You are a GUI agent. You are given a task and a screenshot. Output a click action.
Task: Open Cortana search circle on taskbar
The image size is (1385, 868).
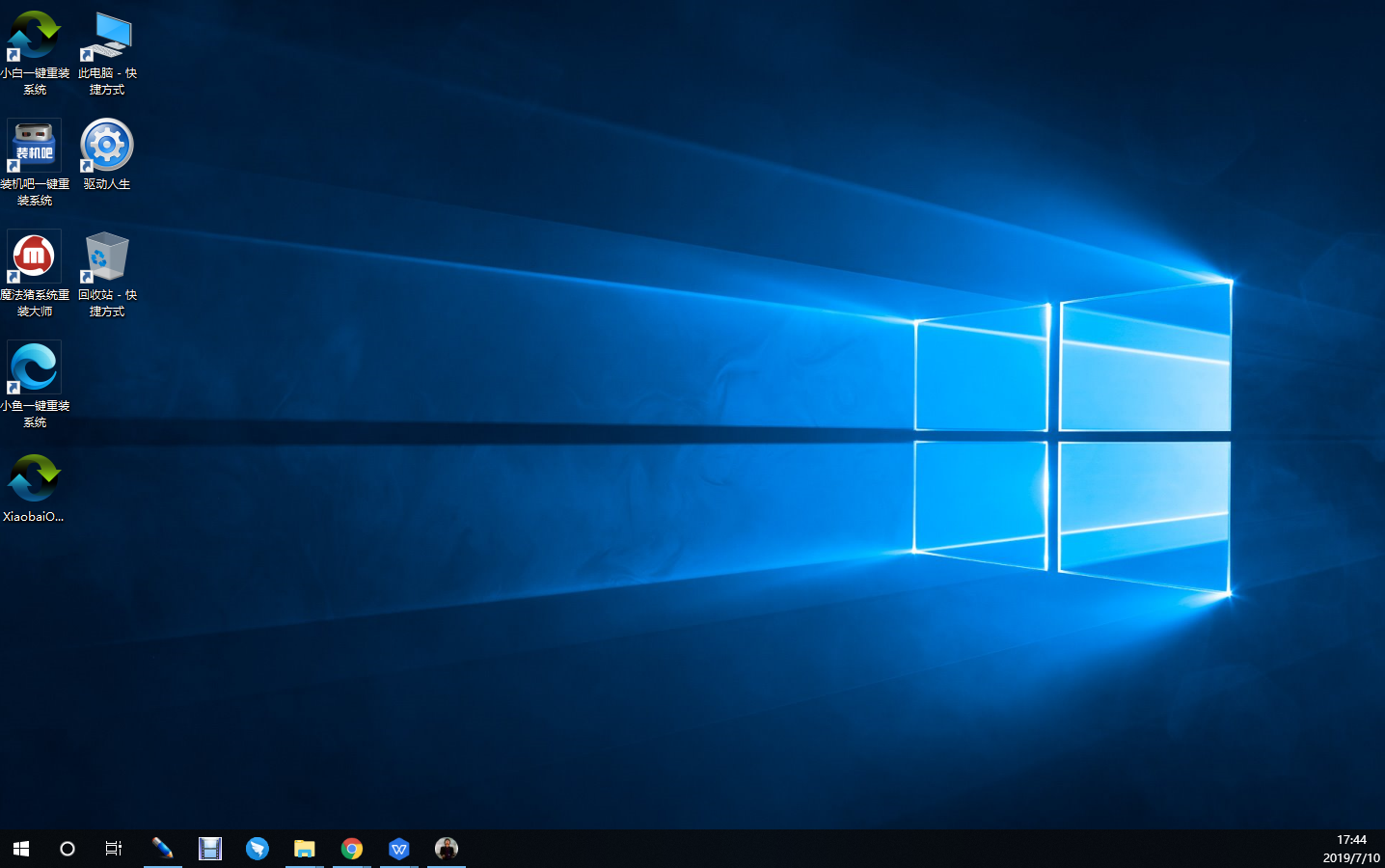click(x=68, y=849)
